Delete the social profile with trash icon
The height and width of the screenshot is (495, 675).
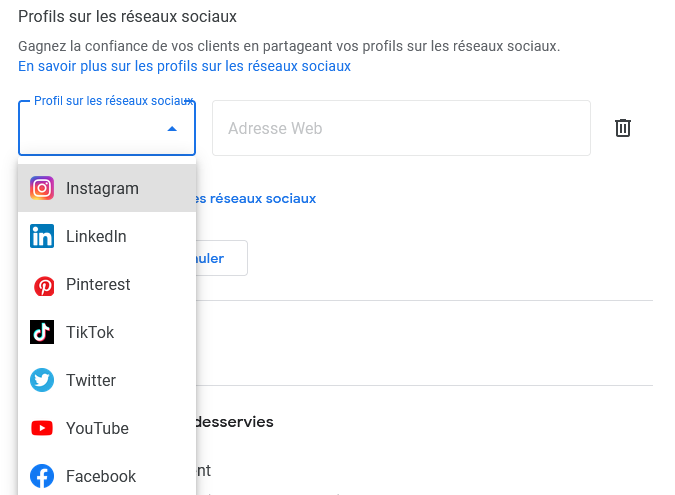[x=622, y=128]
